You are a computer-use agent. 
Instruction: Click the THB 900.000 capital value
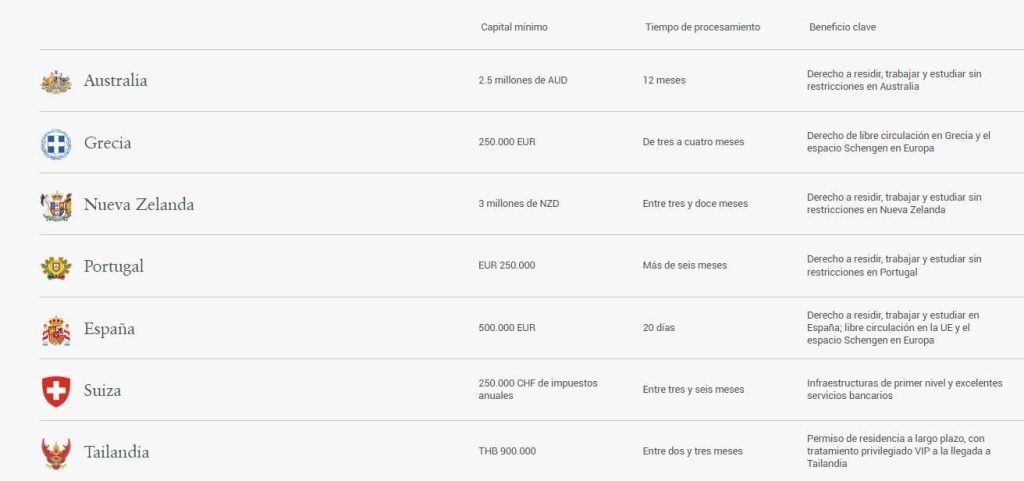click(507, 451)
